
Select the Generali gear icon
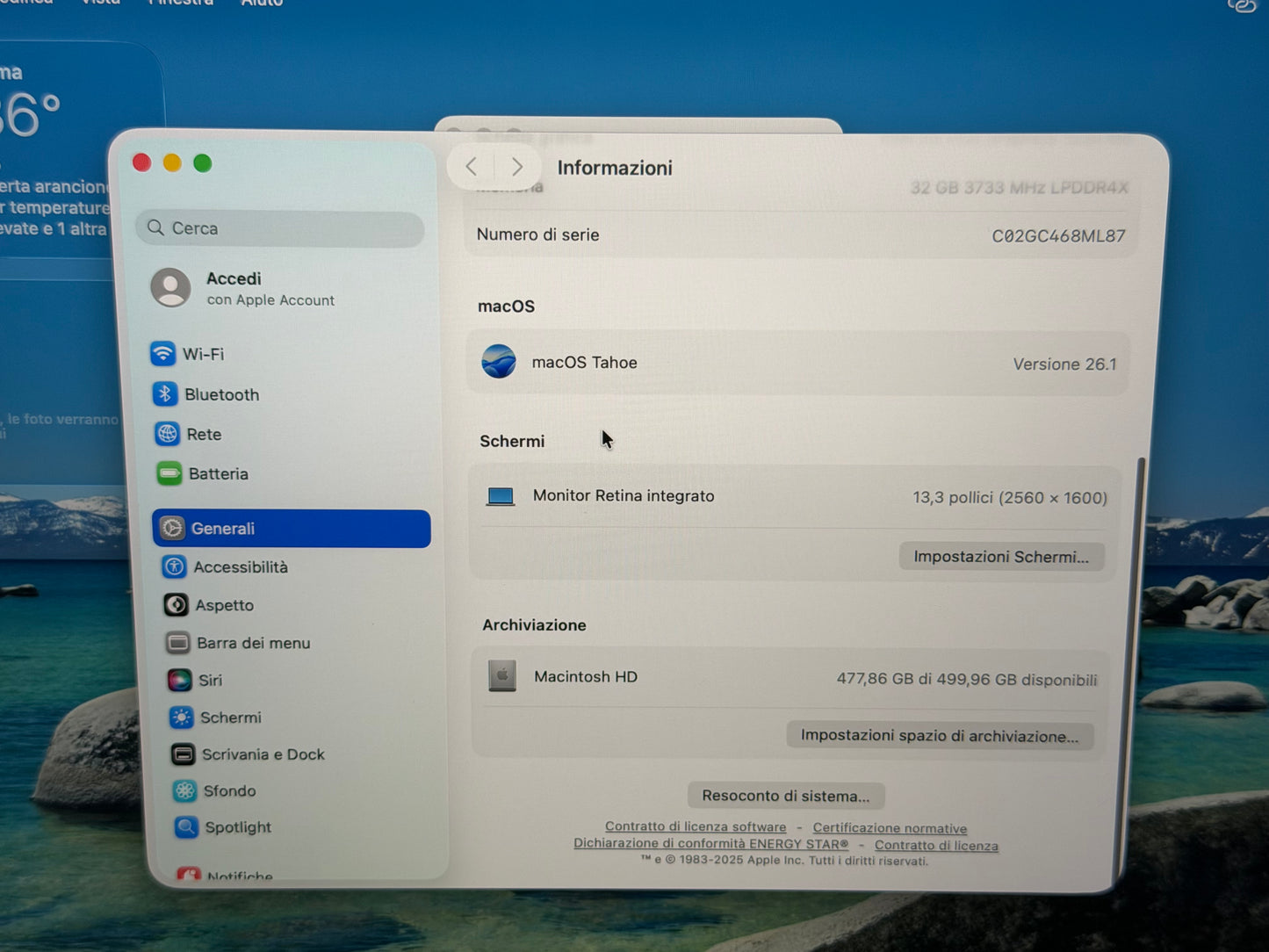coord(172,528)
